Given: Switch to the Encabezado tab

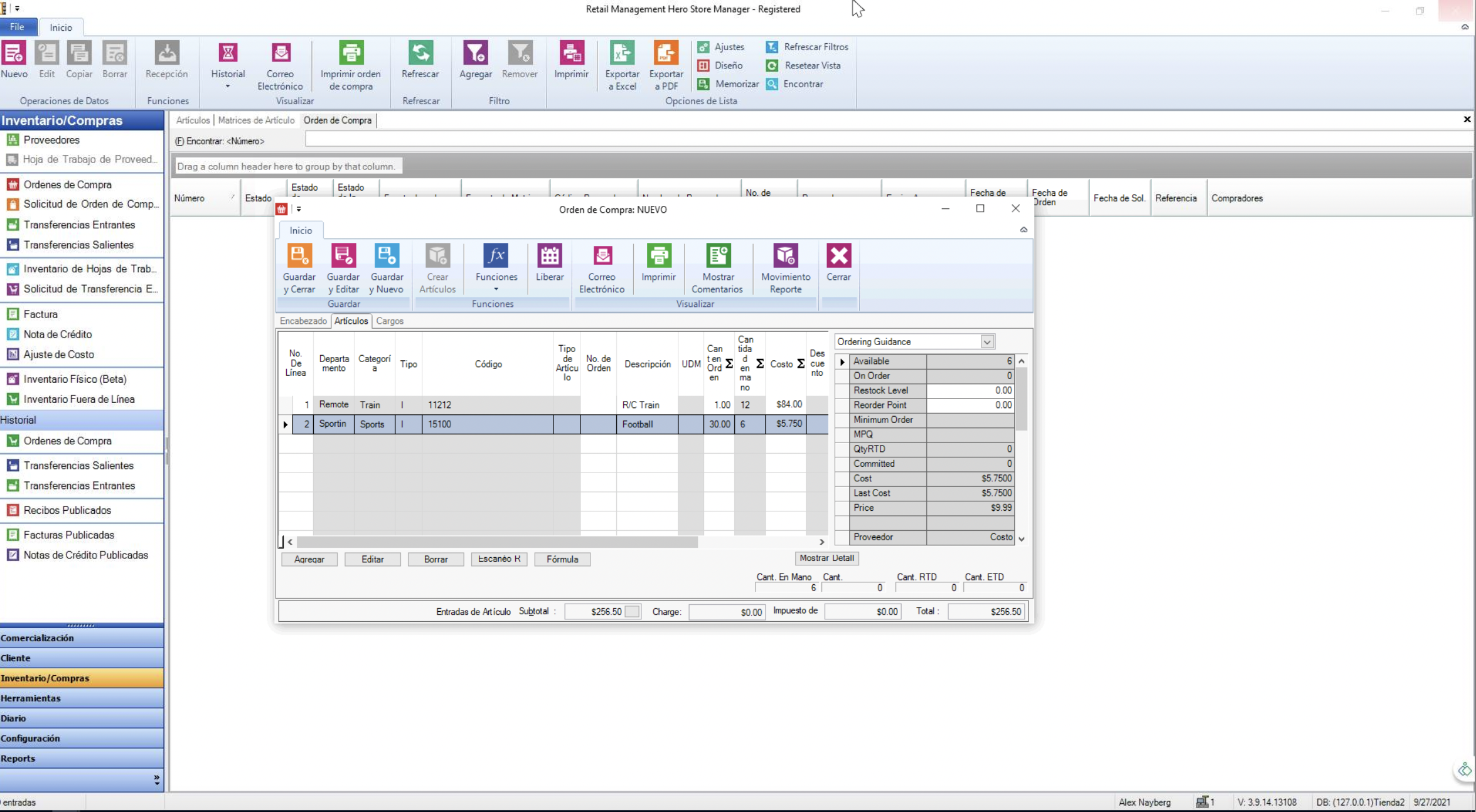Looking at the screenshot, I should tap(303, 321).
